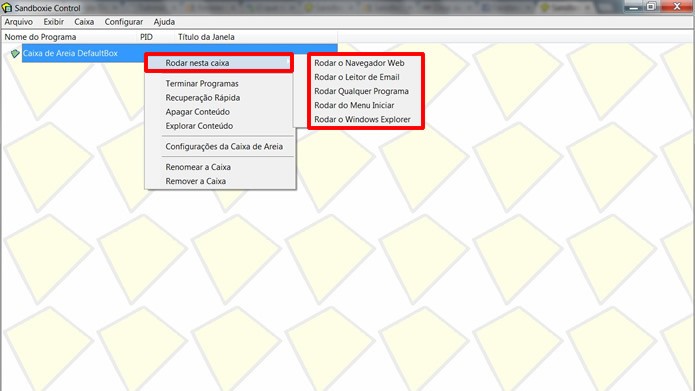Viewport: 695px width, 391px height.
Task: Choose Rodar o Leitor de Email
Action: click(357, 77)
